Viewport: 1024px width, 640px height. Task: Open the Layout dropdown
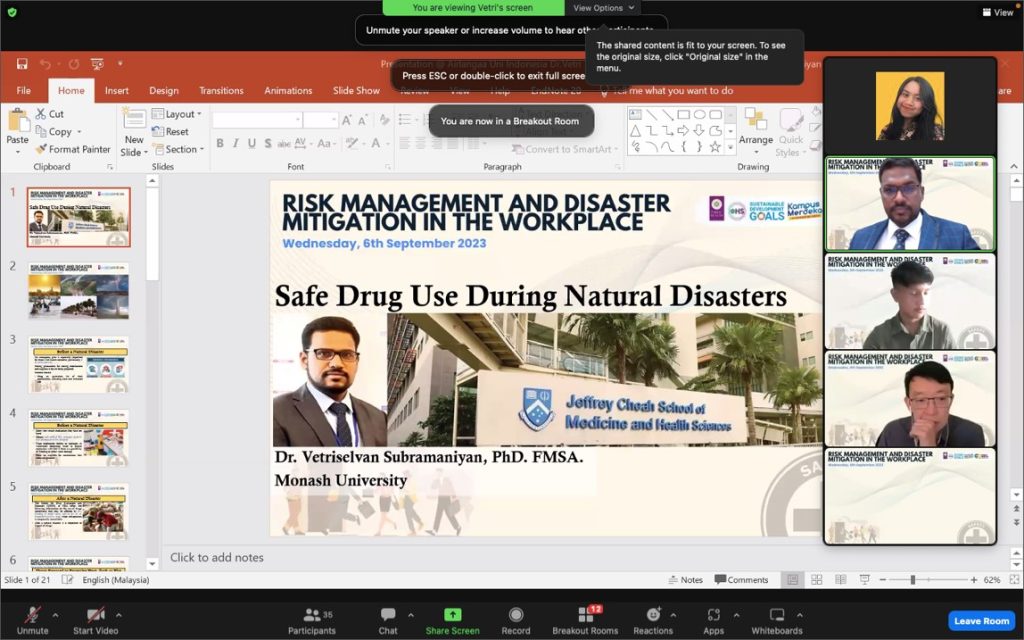[x=176, y=114]
